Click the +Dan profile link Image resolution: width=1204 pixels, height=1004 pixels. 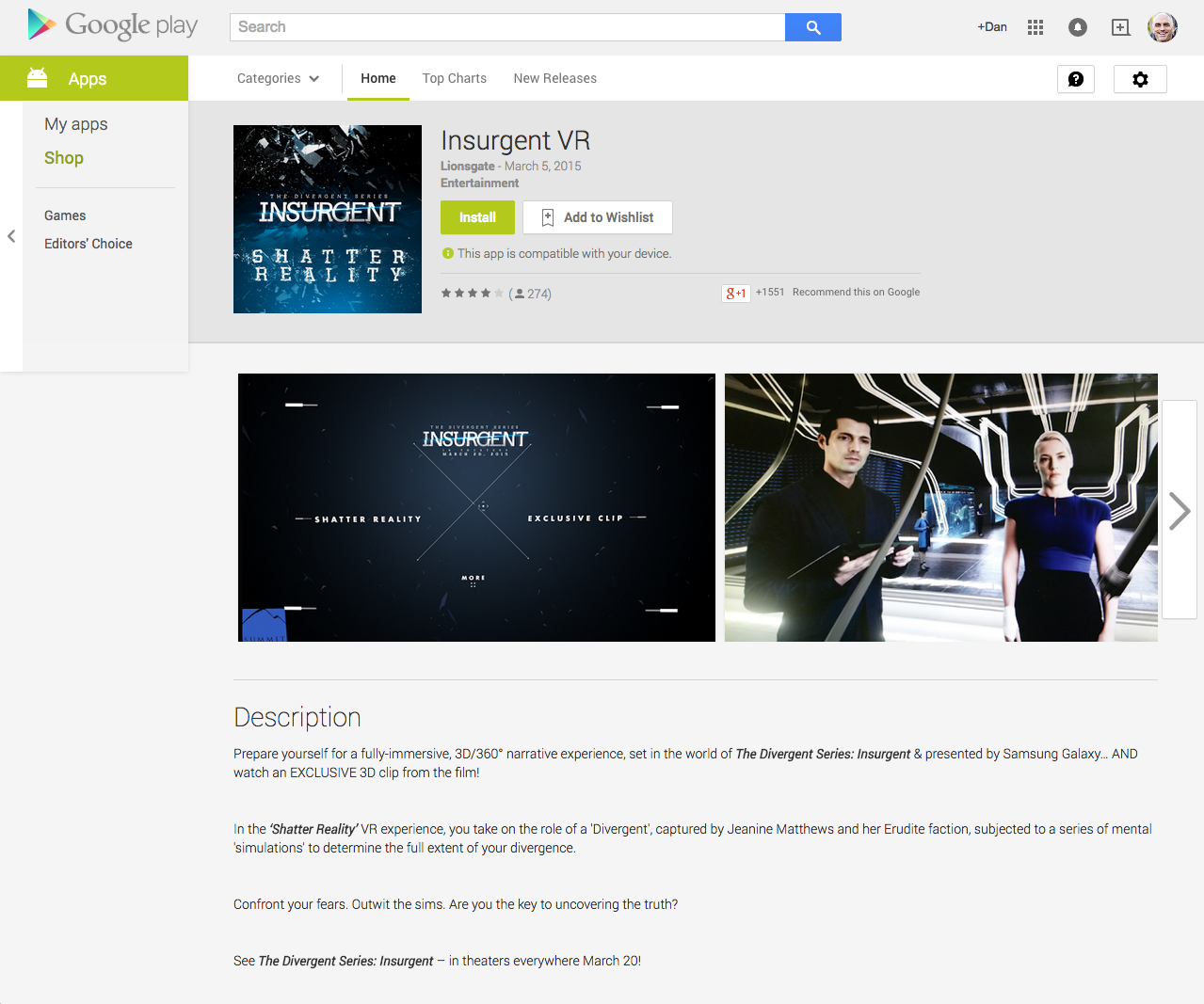pos(992,27)
